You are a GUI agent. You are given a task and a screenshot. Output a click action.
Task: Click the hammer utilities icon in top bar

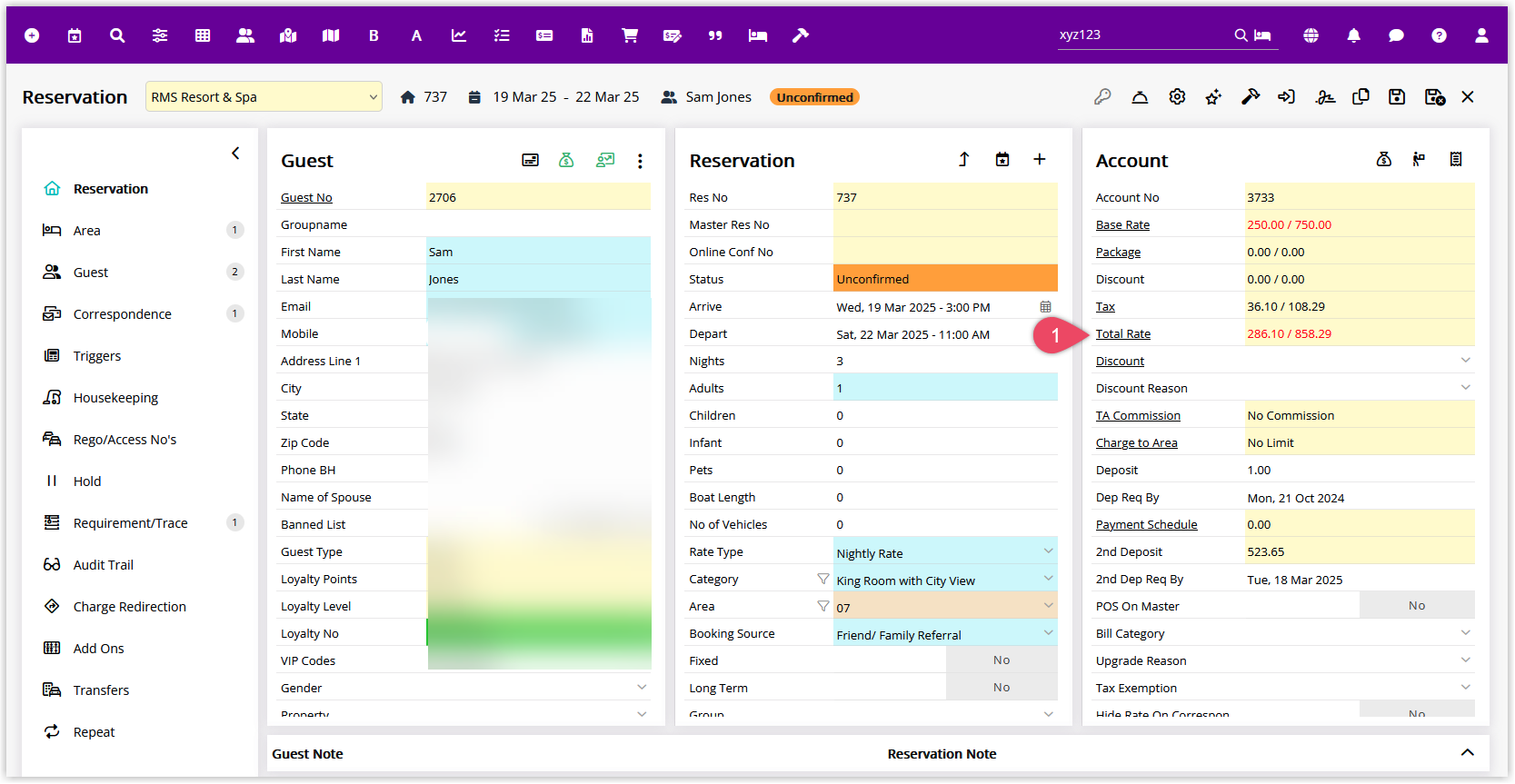[x=801, y=35]
